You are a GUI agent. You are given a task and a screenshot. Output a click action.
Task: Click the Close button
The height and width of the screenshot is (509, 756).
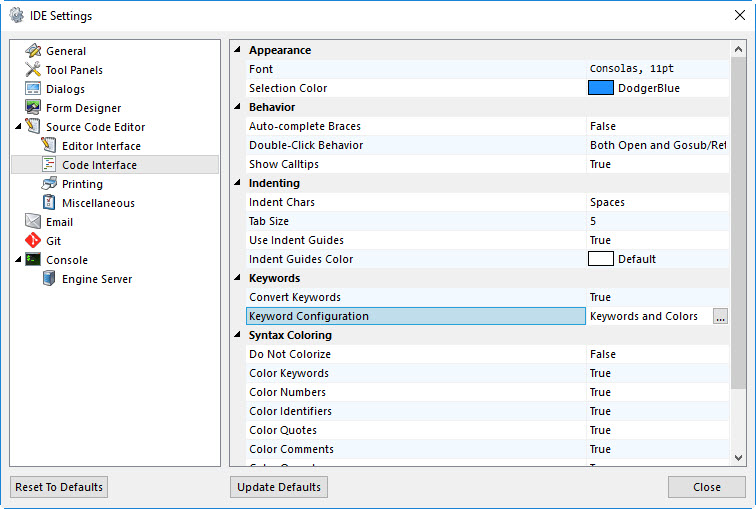tap(706, 487)
